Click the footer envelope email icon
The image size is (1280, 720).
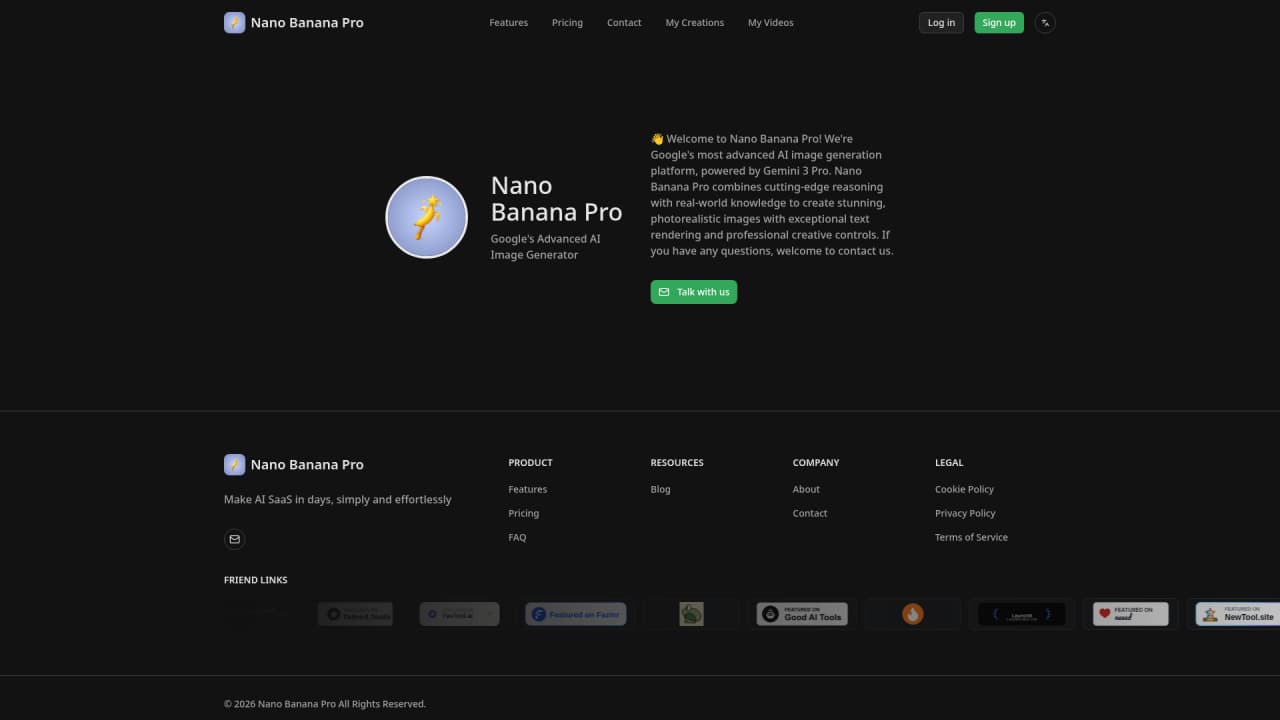click(235, 539)
